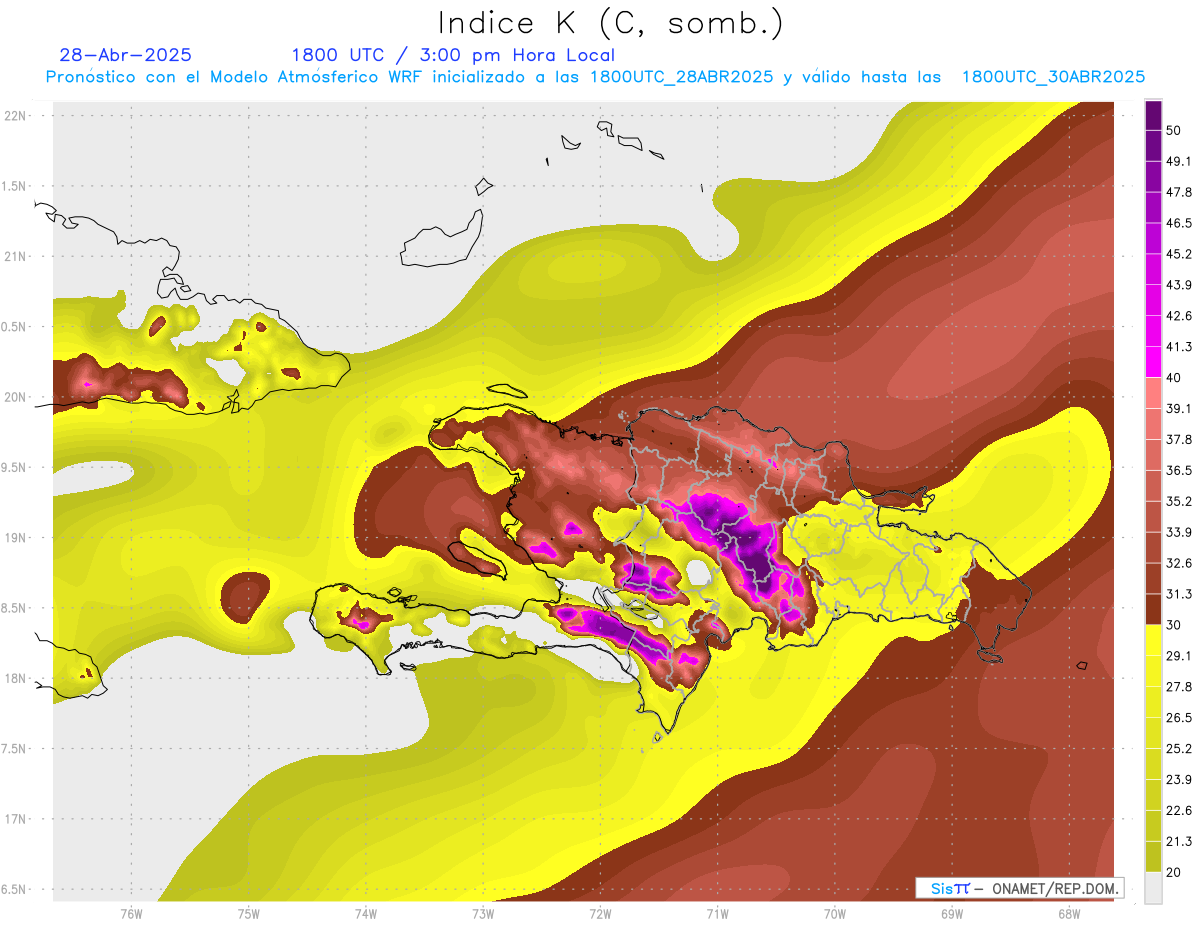1200x927 pixels.
Task: Click the colorbar value '37.8'
Action: pos(1178,440)
